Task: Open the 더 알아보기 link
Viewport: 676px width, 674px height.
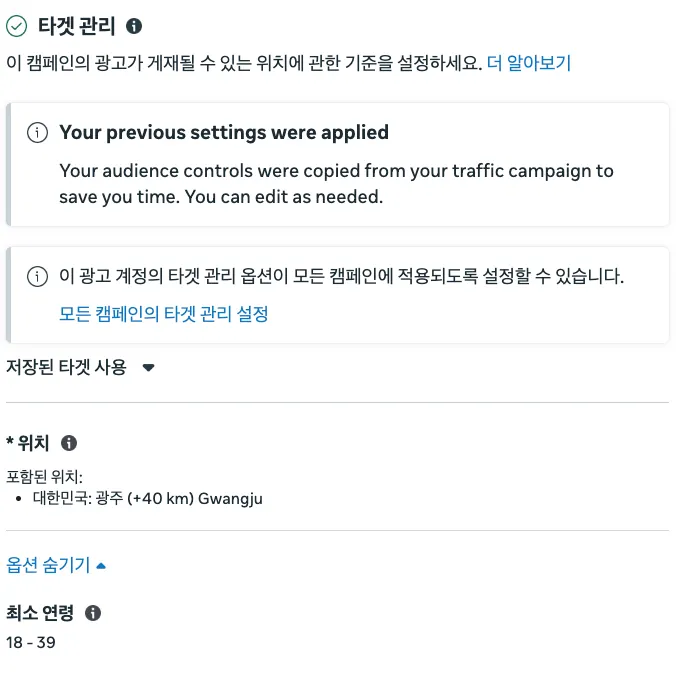Action: click(x=529, y=63)
